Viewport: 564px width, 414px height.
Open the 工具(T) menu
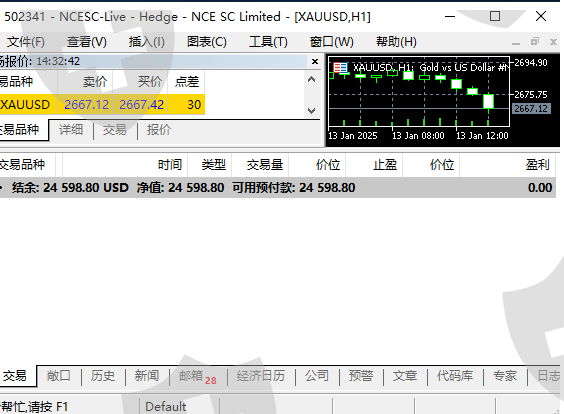[268, 42]
